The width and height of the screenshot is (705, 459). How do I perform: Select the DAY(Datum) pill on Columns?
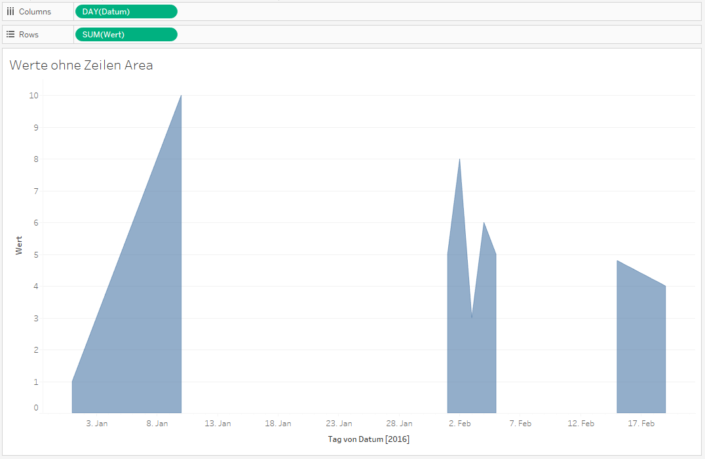pyautogui.click(x=126, y=12)
